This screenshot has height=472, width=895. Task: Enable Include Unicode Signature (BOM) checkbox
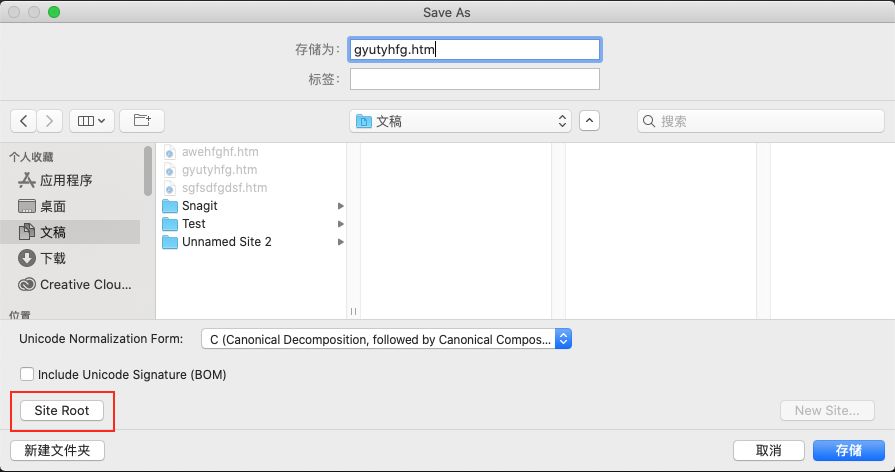(27, 375)
